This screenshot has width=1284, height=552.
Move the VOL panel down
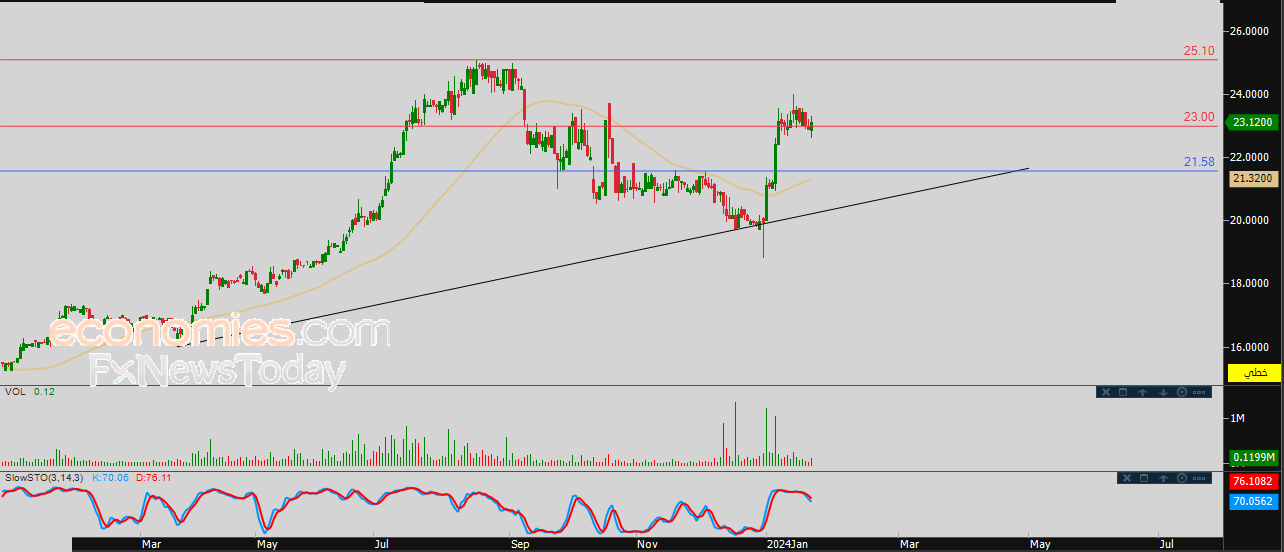(1163, 392)
